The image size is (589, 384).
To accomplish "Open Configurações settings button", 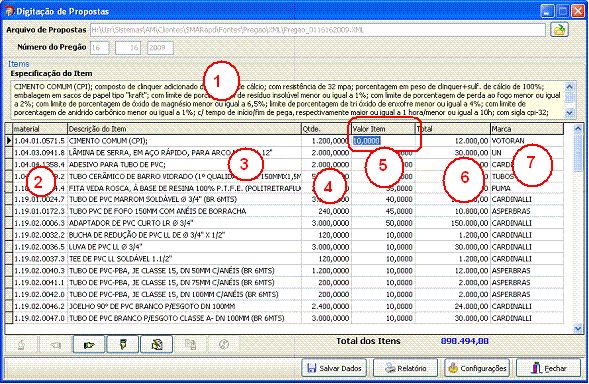I will [x=477, y=368].
